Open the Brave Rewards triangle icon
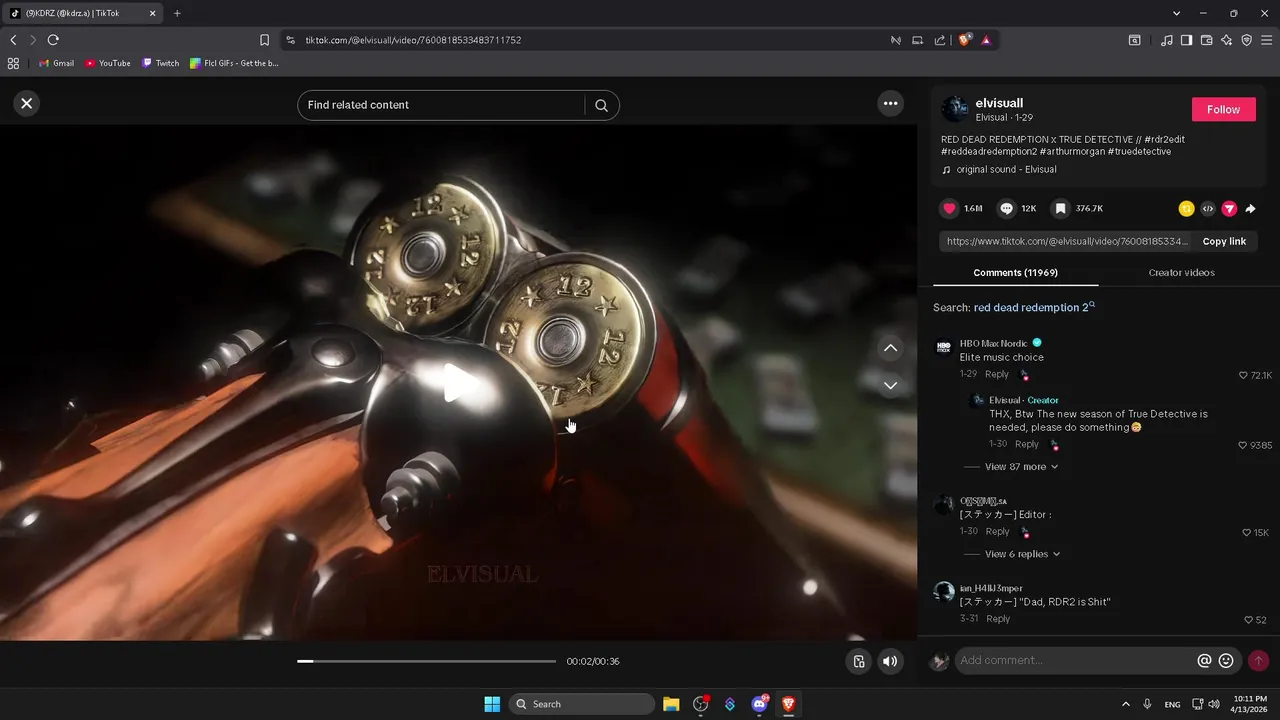Image resolution: width=1280 pixels, height=720 pixels. (986, 40)
